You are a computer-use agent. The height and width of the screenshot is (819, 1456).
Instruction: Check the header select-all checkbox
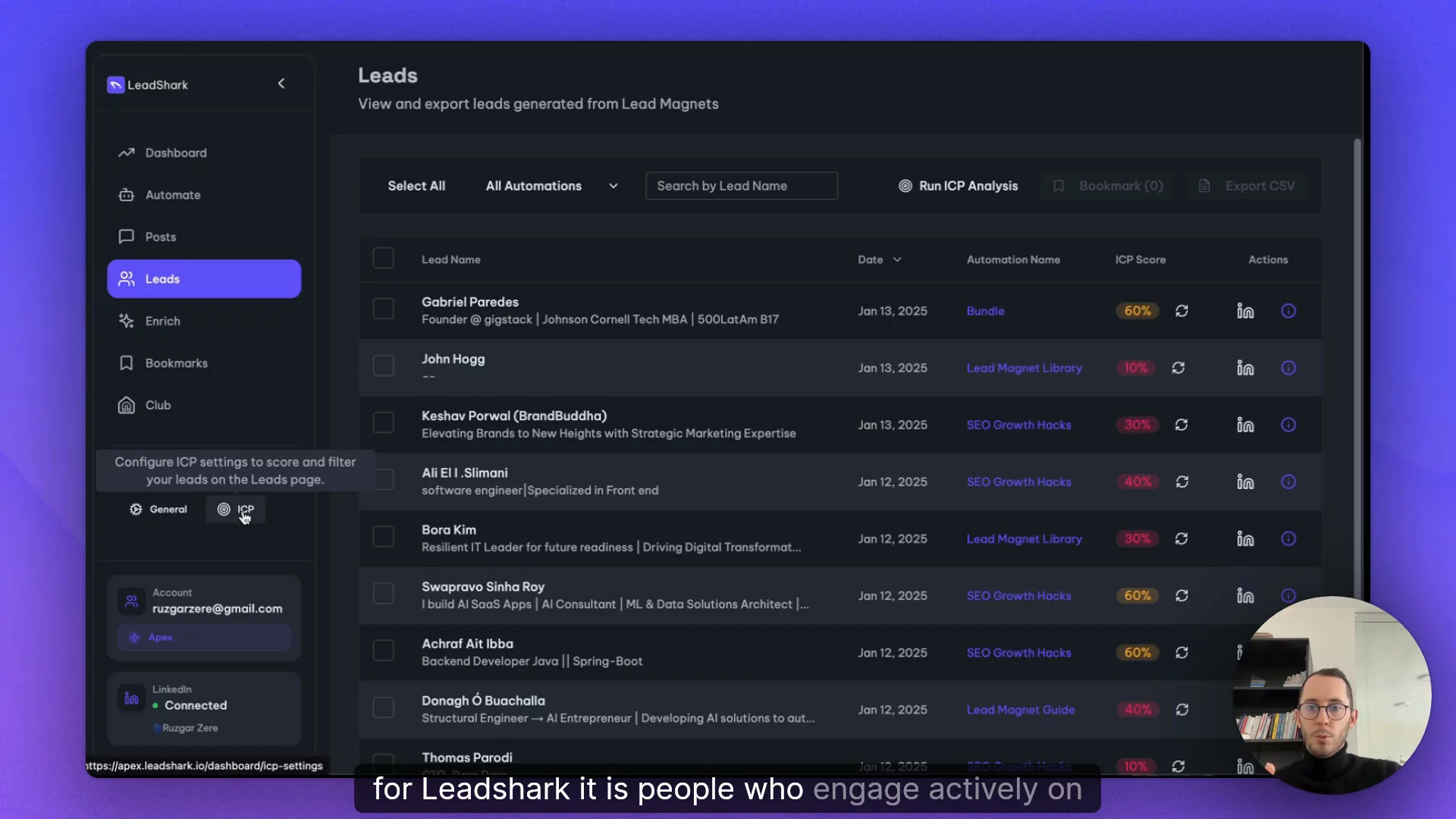[383, 259]
